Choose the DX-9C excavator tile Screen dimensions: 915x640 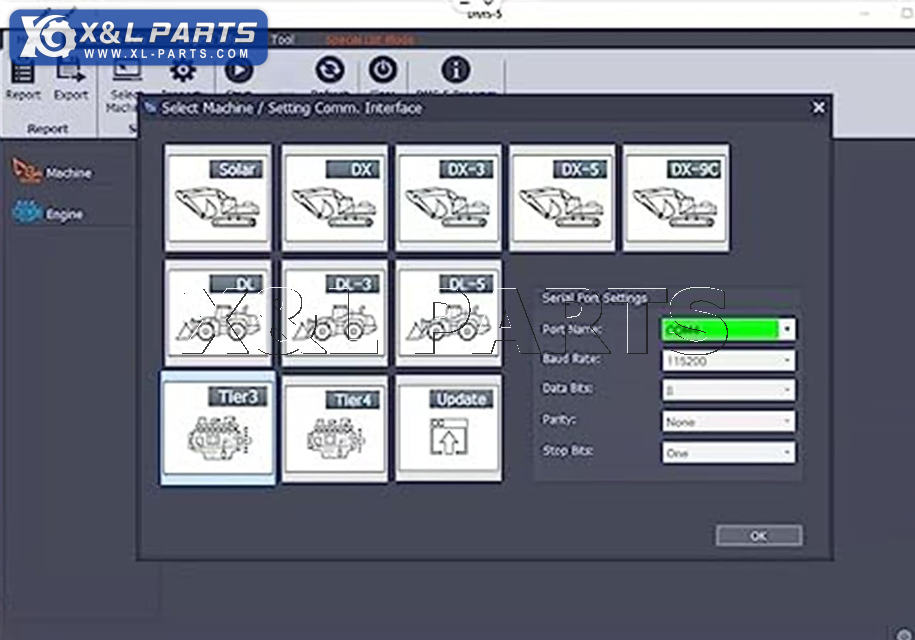pyautogui.click(x=676, y=197)
